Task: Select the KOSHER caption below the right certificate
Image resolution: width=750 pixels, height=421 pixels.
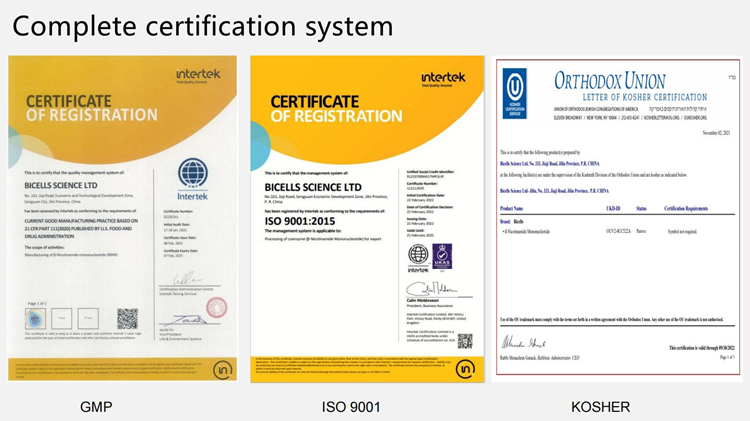Action: [600, 406]
